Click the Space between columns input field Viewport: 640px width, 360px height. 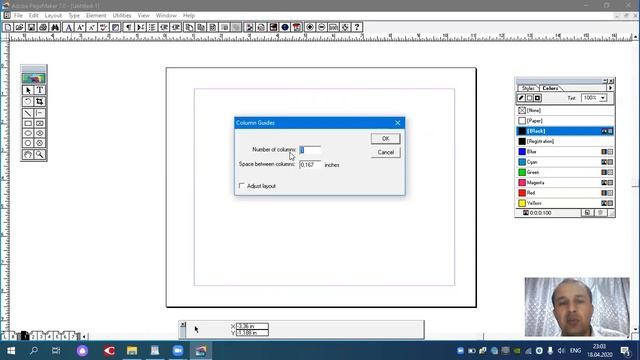coord(310,164)
